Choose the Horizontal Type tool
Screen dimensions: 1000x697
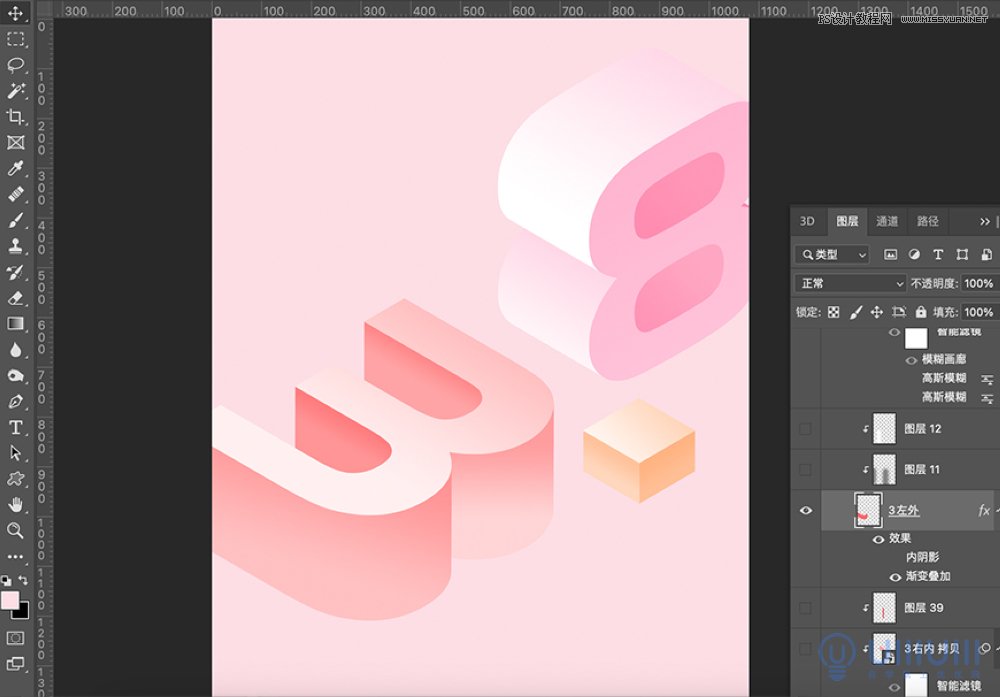[x=16, y=427]
